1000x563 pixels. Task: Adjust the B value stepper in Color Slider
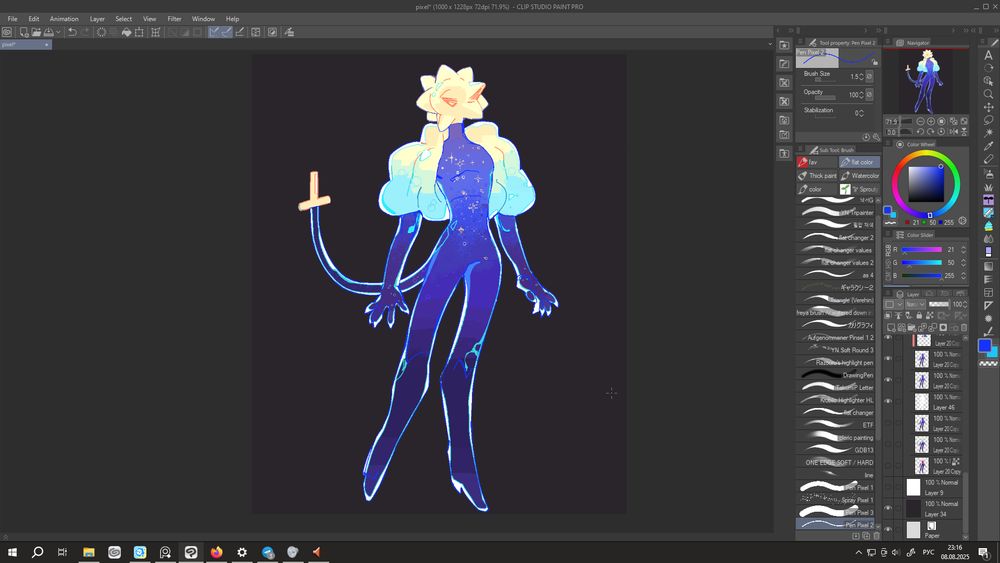[x=964, y=275]
